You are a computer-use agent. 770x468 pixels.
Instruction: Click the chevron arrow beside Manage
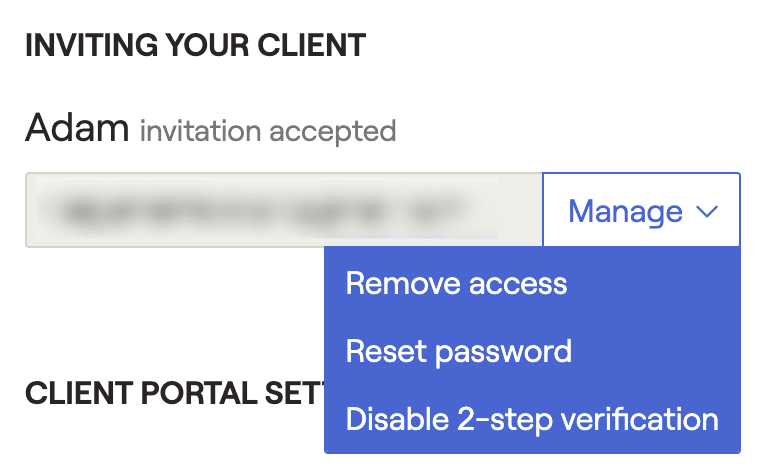pyautogui.click(x=707, y=212)
